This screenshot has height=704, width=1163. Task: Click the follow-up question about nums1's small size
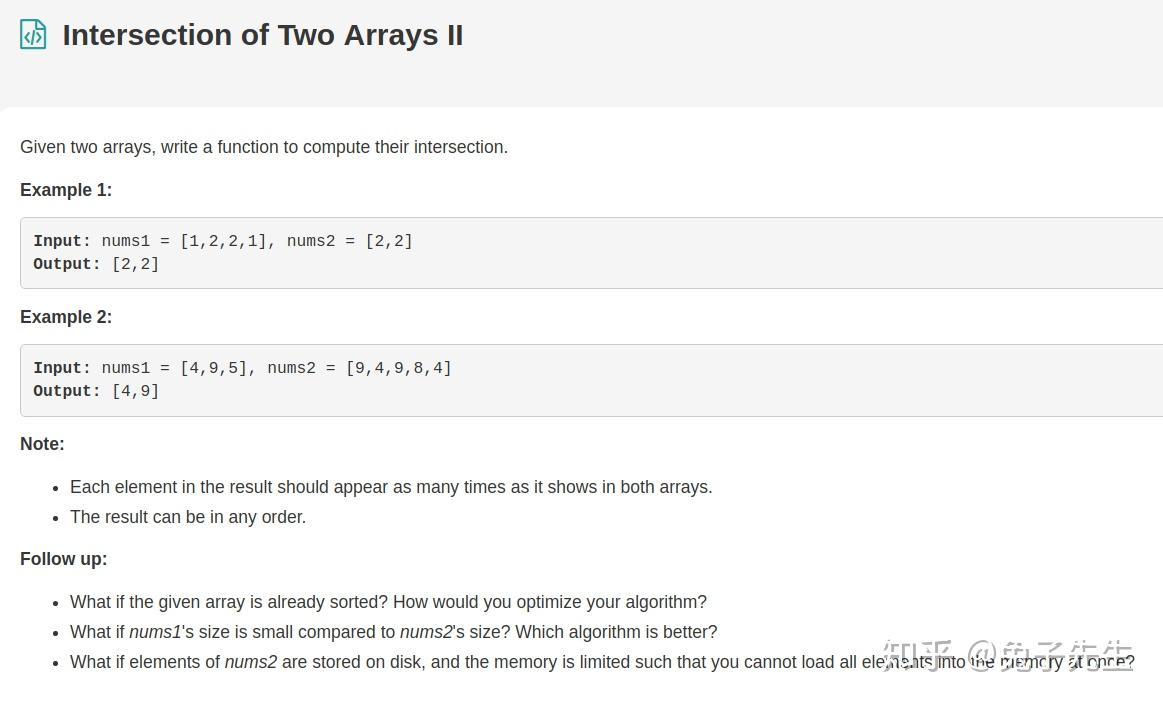(393, 632)
